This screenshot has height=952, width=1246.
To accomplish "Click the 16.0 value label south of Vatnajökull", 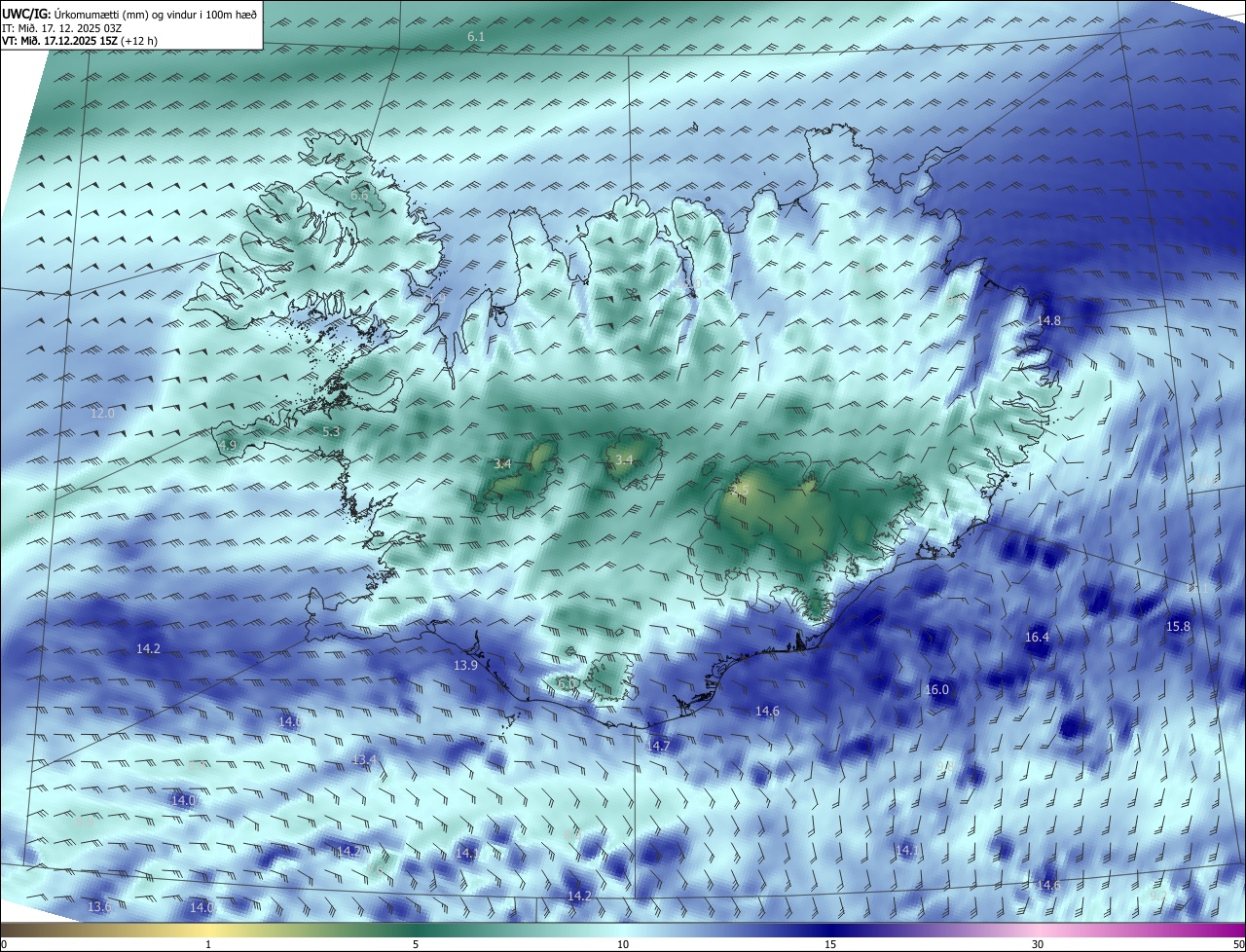I will pos(936,688).
